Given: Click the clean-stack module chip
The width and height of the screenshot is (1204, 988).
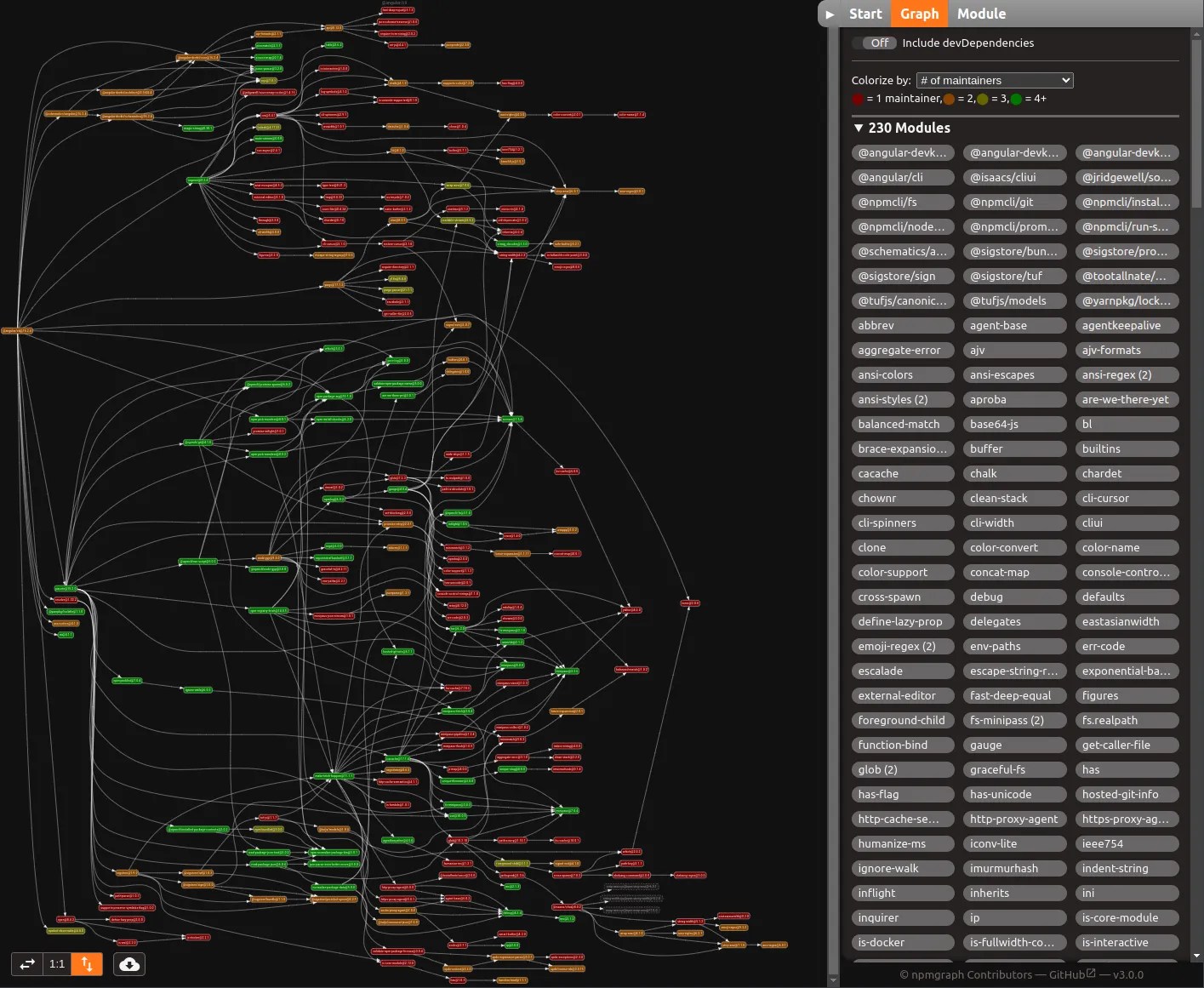Looking at the screenshot, I should pyautogui.click(x=1015, y=498).
